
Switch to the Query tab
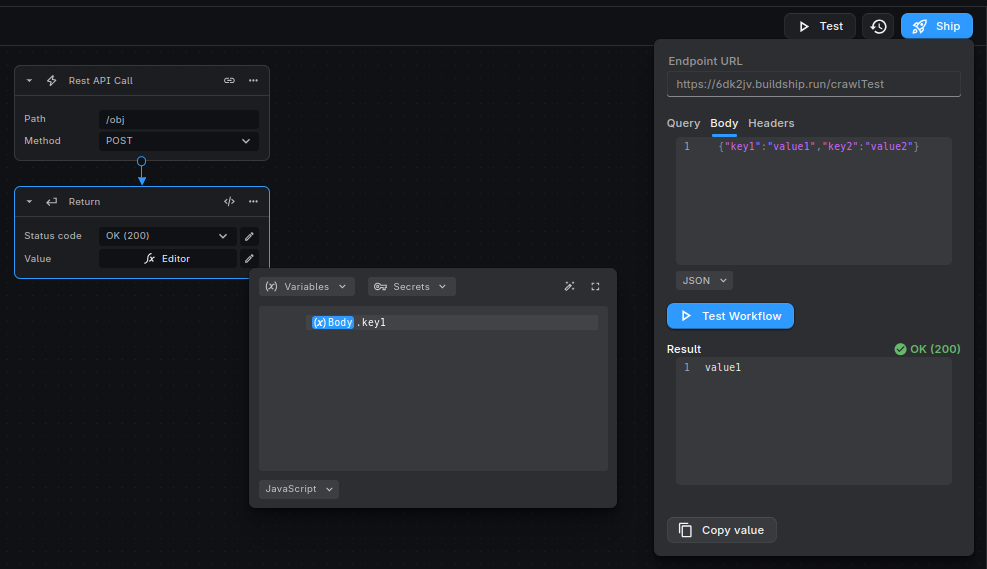coord(683,123)
